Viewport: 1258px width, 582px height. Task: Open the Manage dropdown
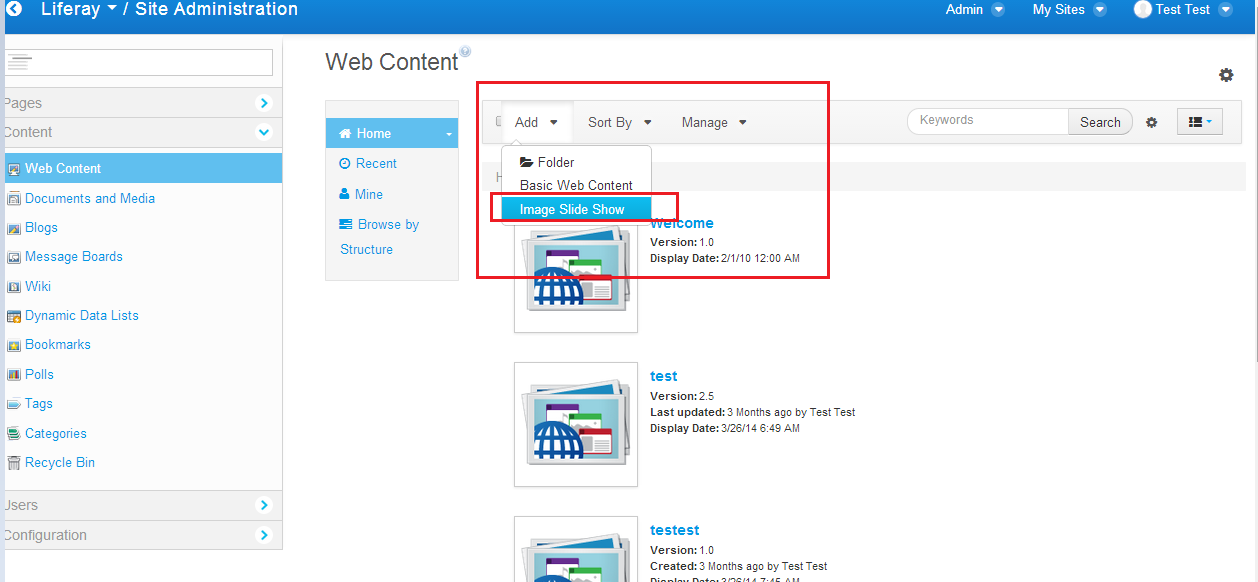pyautogui.click(x=715, y=122)
